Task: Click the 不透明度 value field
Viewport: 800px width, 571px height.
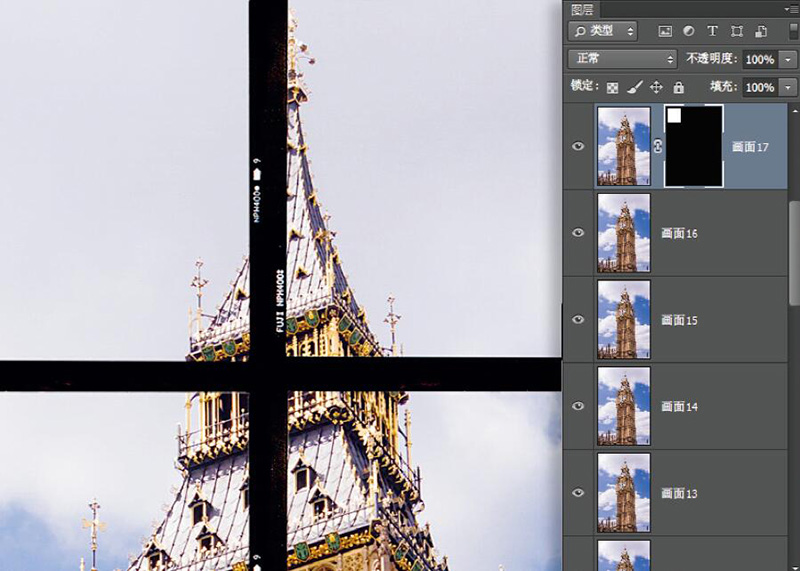Action: (x=760, y=59)
